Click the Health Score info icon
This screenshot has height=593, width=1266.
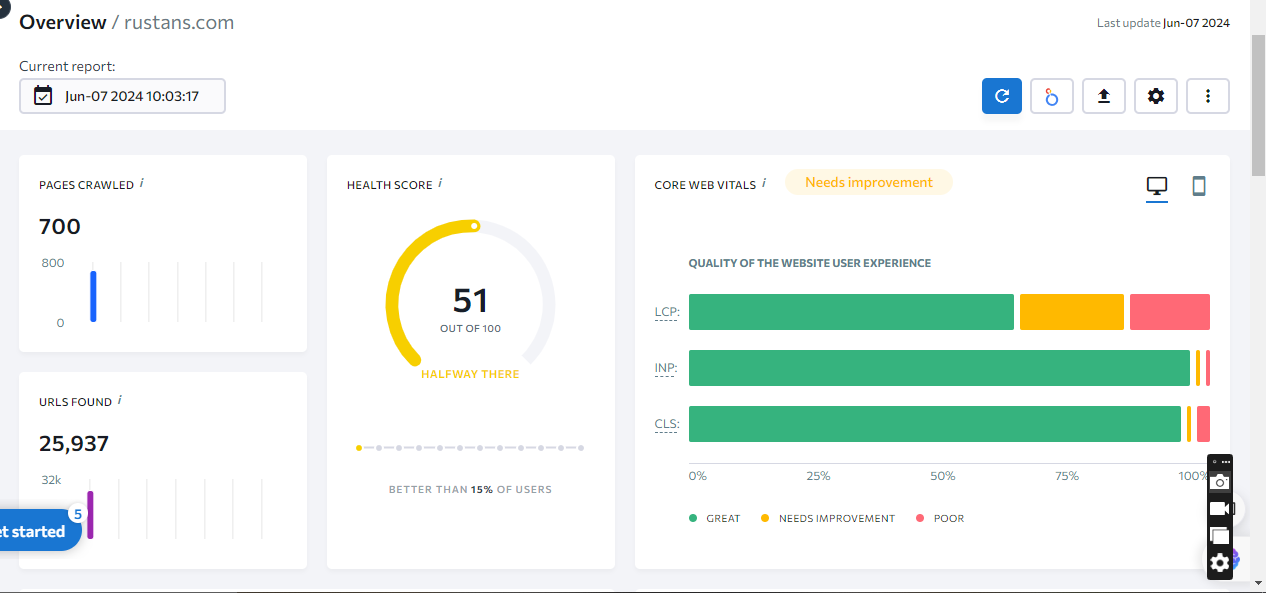click(x=441, y=183)
